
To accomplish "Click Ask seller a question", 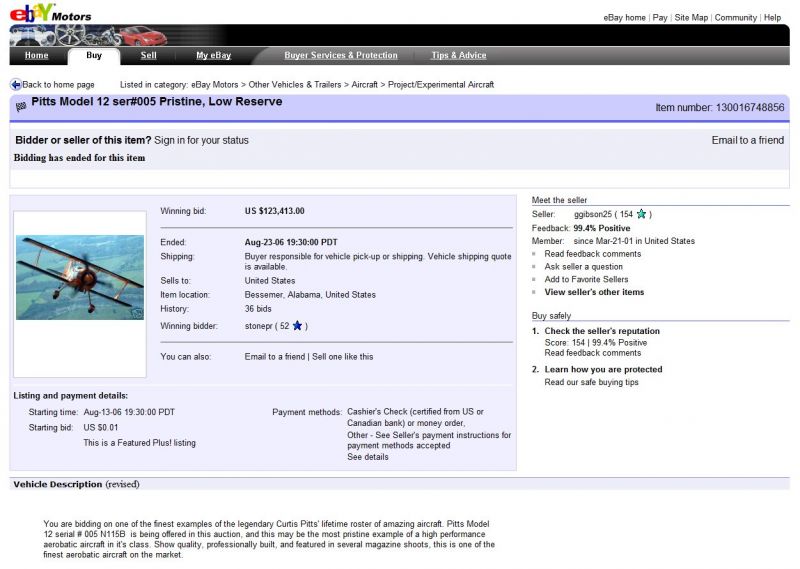I will pos(583,267).
